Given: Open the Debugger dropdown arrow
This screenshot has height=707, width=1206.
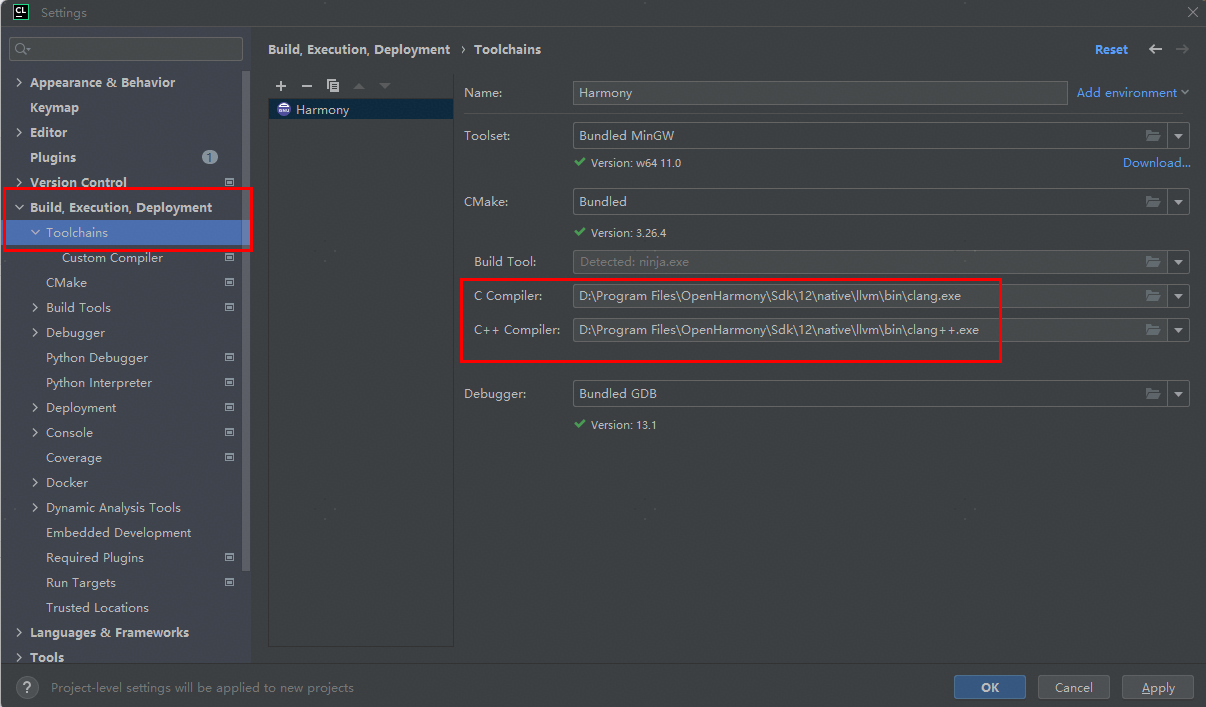Looking at the screenshot, I should click(x=1179, y=394).
